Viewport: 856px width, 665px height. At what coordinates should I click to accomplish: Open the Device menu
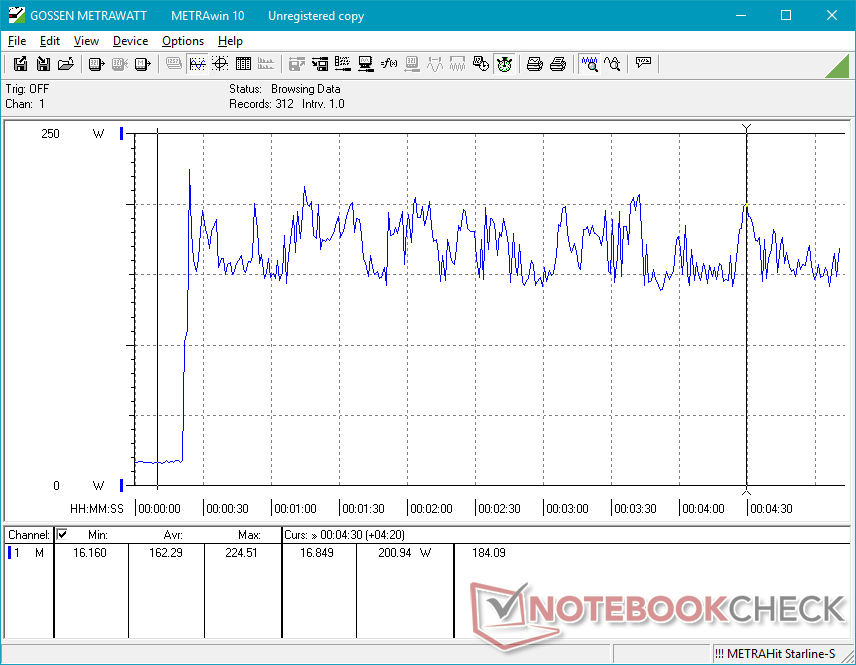pyautogui.click(x=130, y=41)
